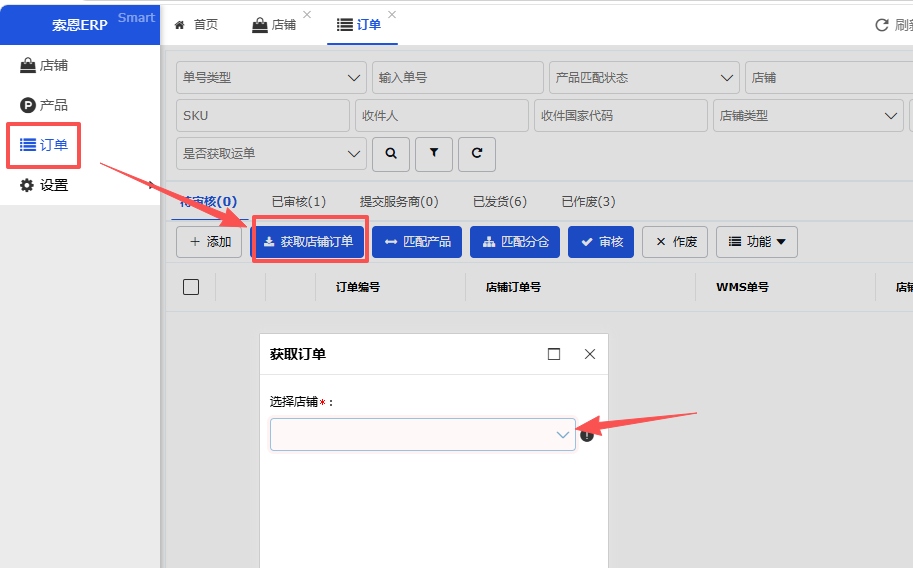Open the 店铺类型 dropdown
The height and width of the screenshot is (568, 913).
click(x=808, y=115)
